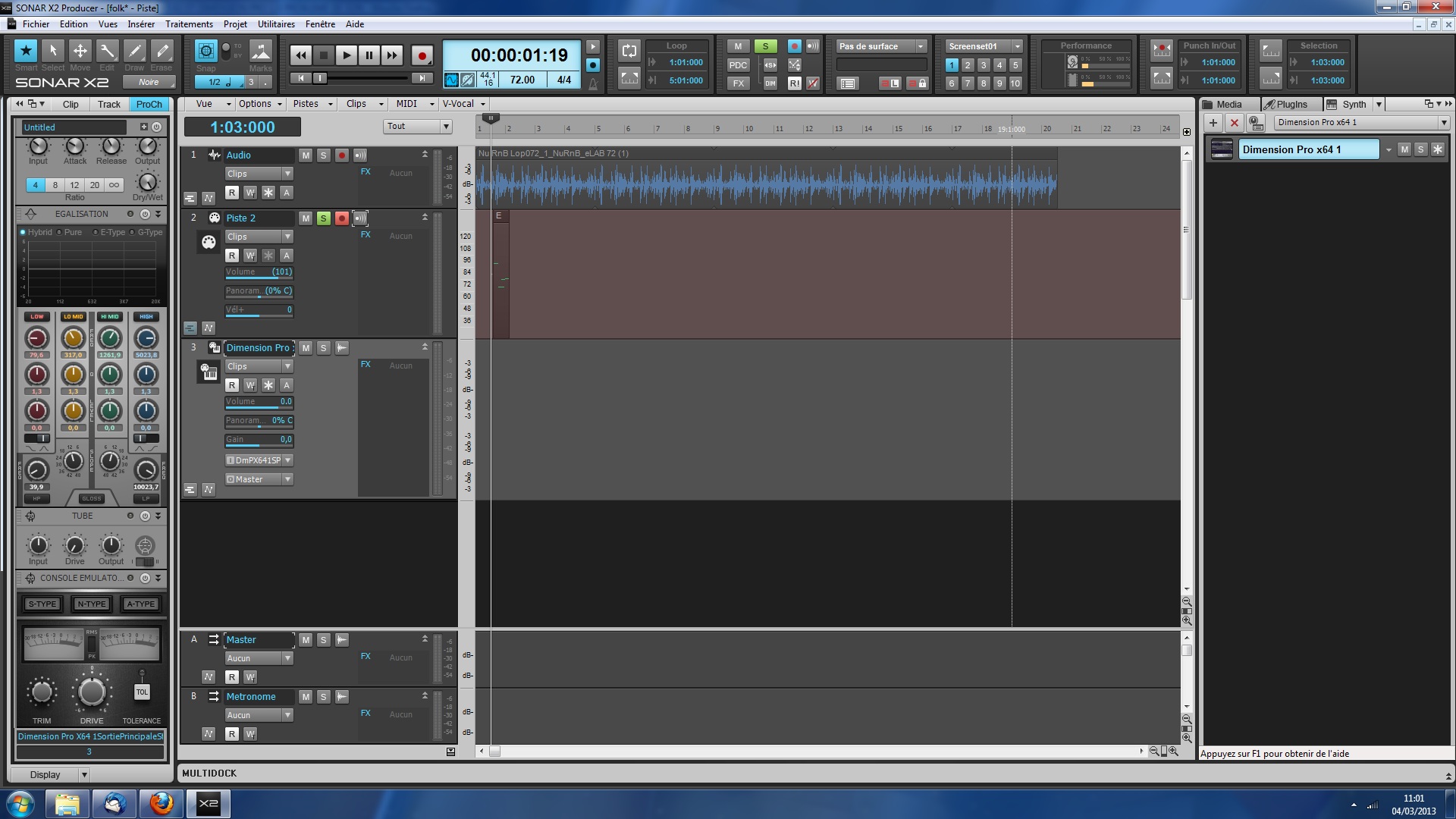Open Clips dropdown on Audio track
1456x819 pixels.
click(x=259, y=174)
